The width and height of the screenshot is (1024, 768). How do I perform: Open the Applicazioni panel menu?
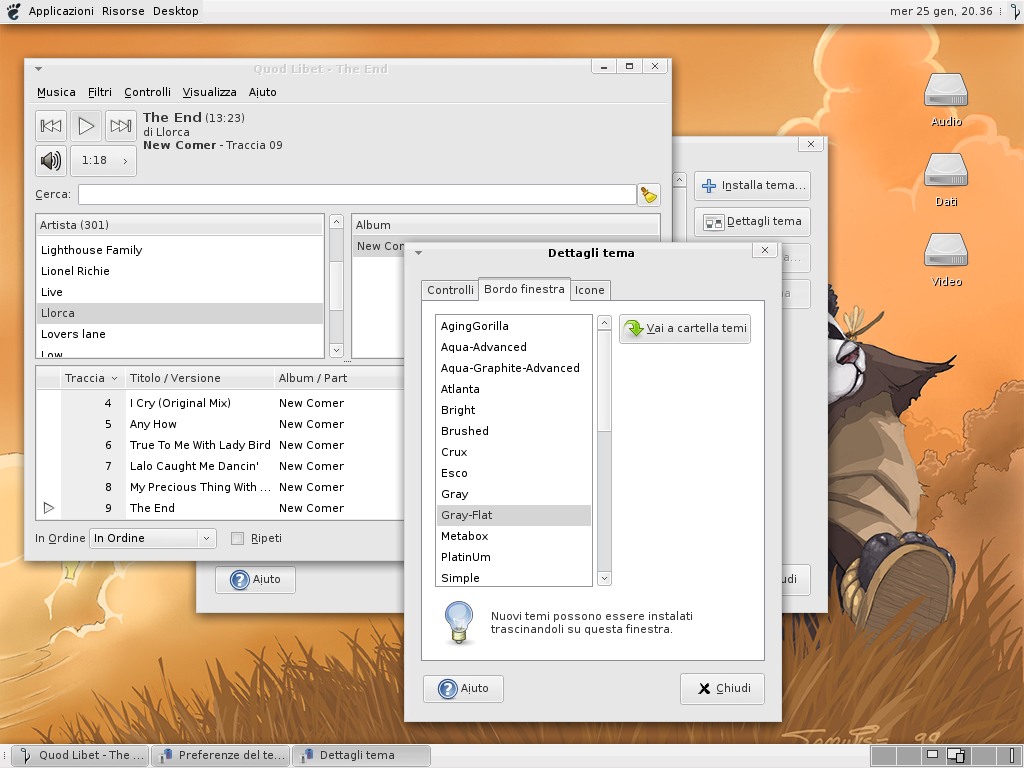click(x=61, y=11)
